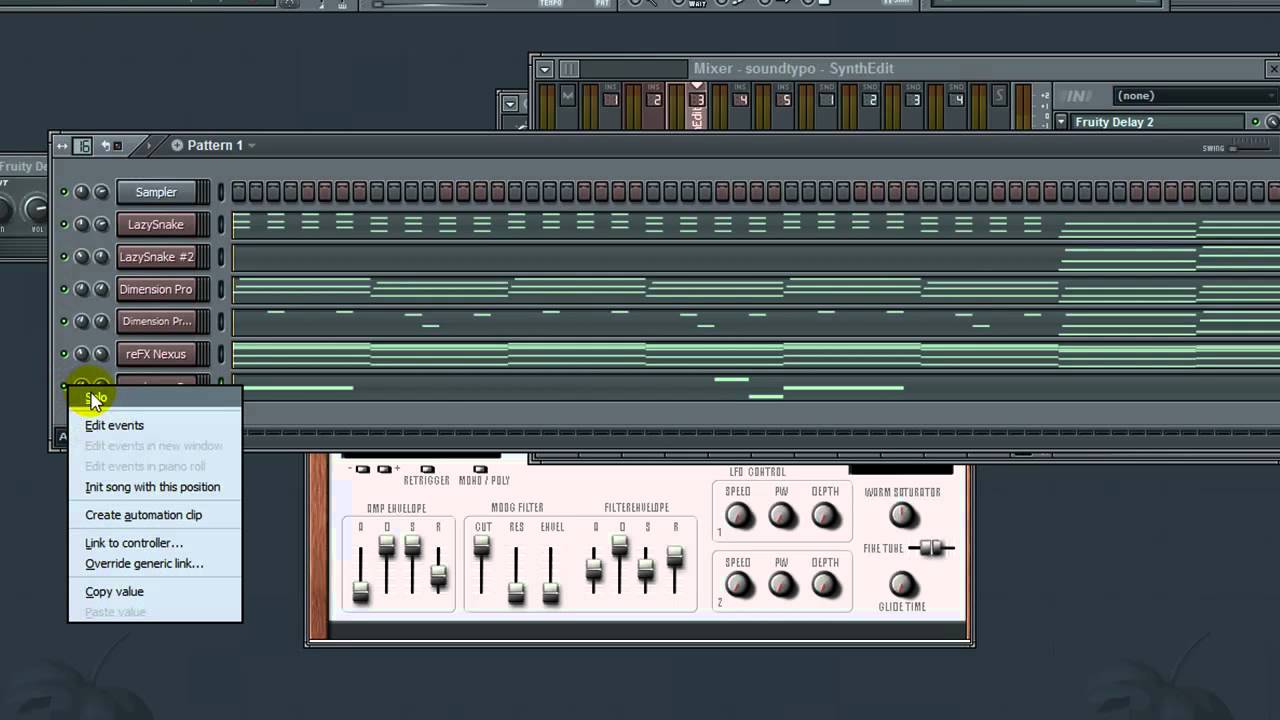Image resolution: width=1280 pixels, height=720 pixels.
Task: Choose Override generic link... from menu
Action: [x=144, y=564]
